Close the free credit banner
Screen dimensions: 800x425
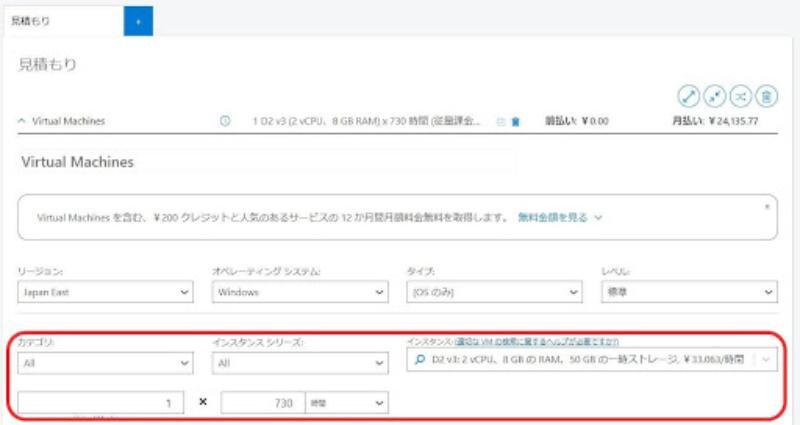point(767,206)
